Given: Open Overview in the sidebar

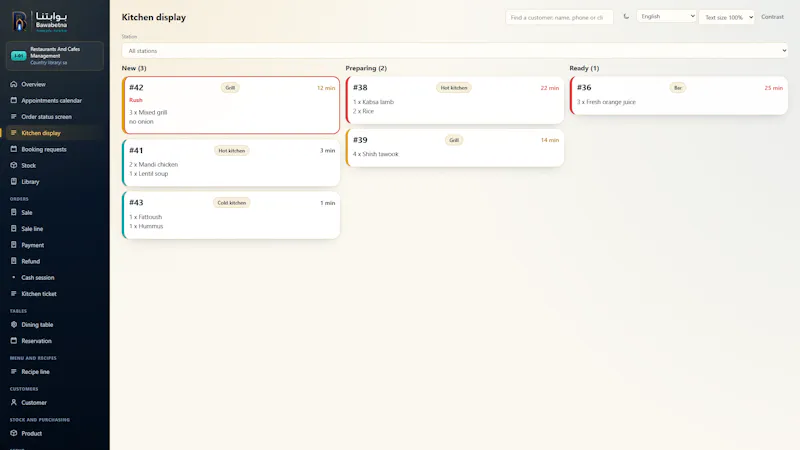Looking at the screenshot, I should coord(55,84).
